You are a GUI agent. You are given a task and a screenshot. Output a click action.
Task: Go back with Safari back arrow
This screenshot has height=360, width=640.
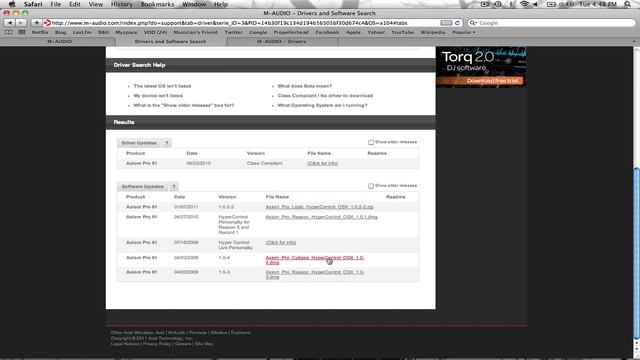click(x=10, y=23)
